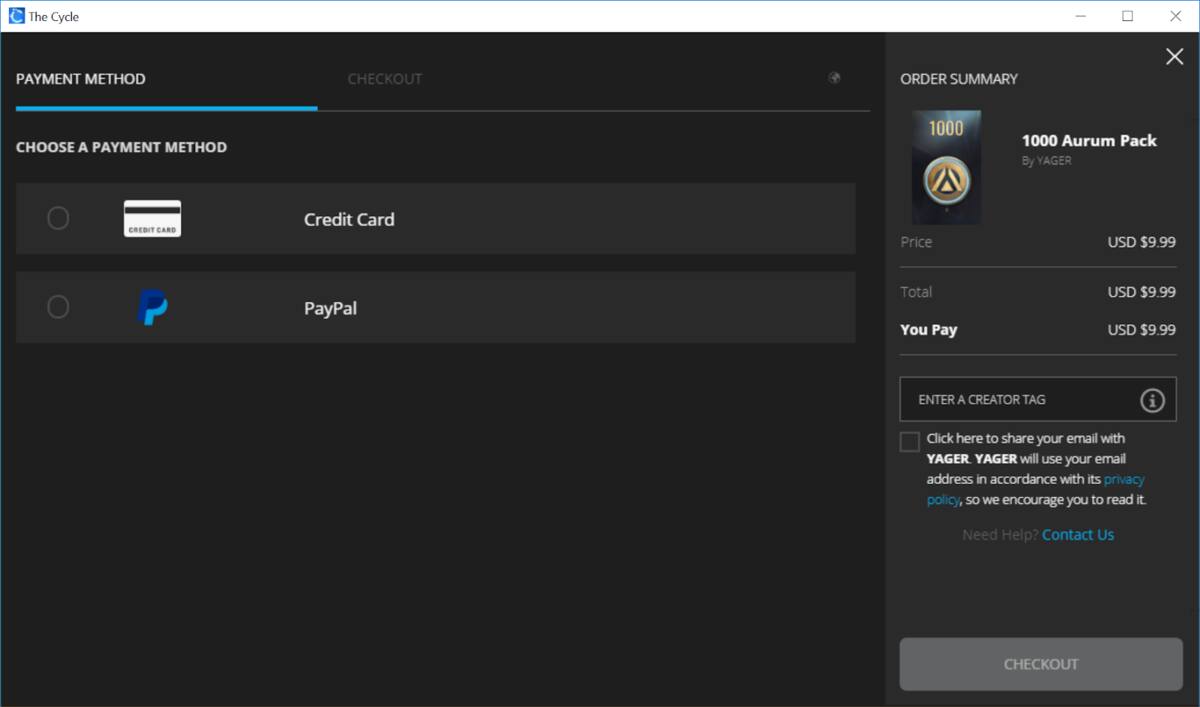This screenshot has height=707, width=1200.
Task: Click The Cycle app icon in title bar
Action: tap(16, 16)
